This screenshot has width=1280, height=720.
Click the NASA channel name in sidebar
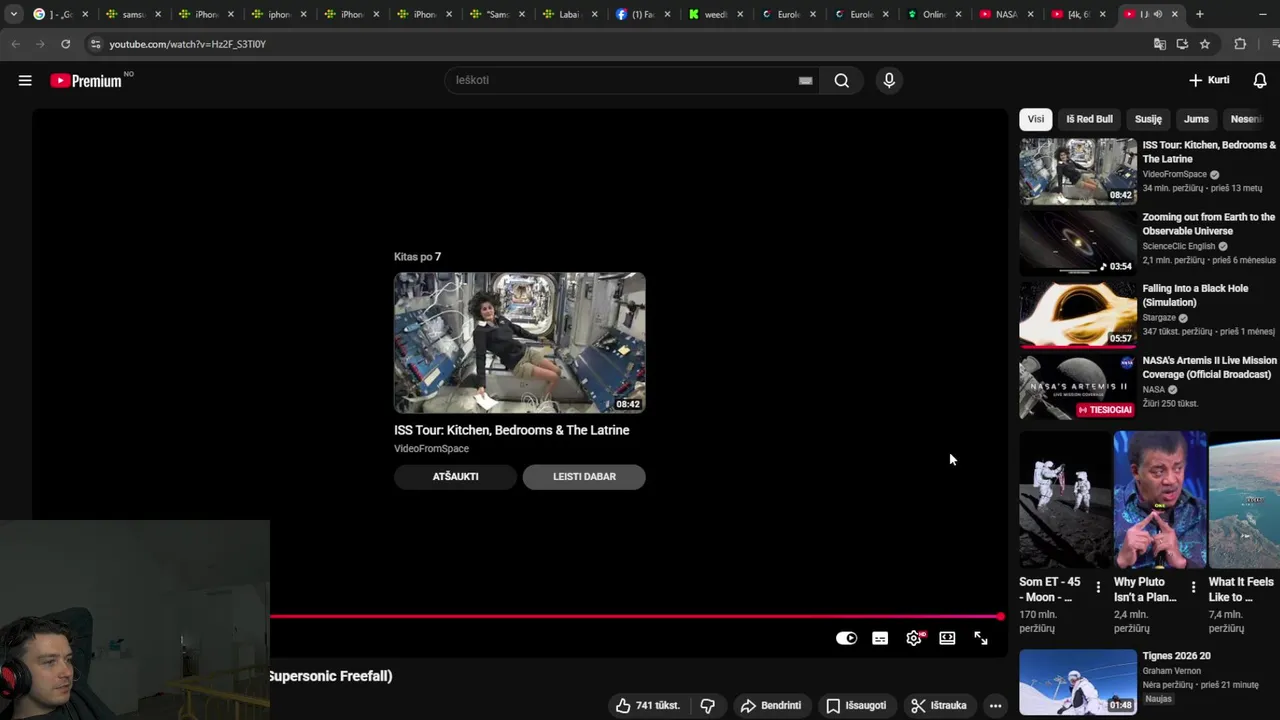point(1154,390)
